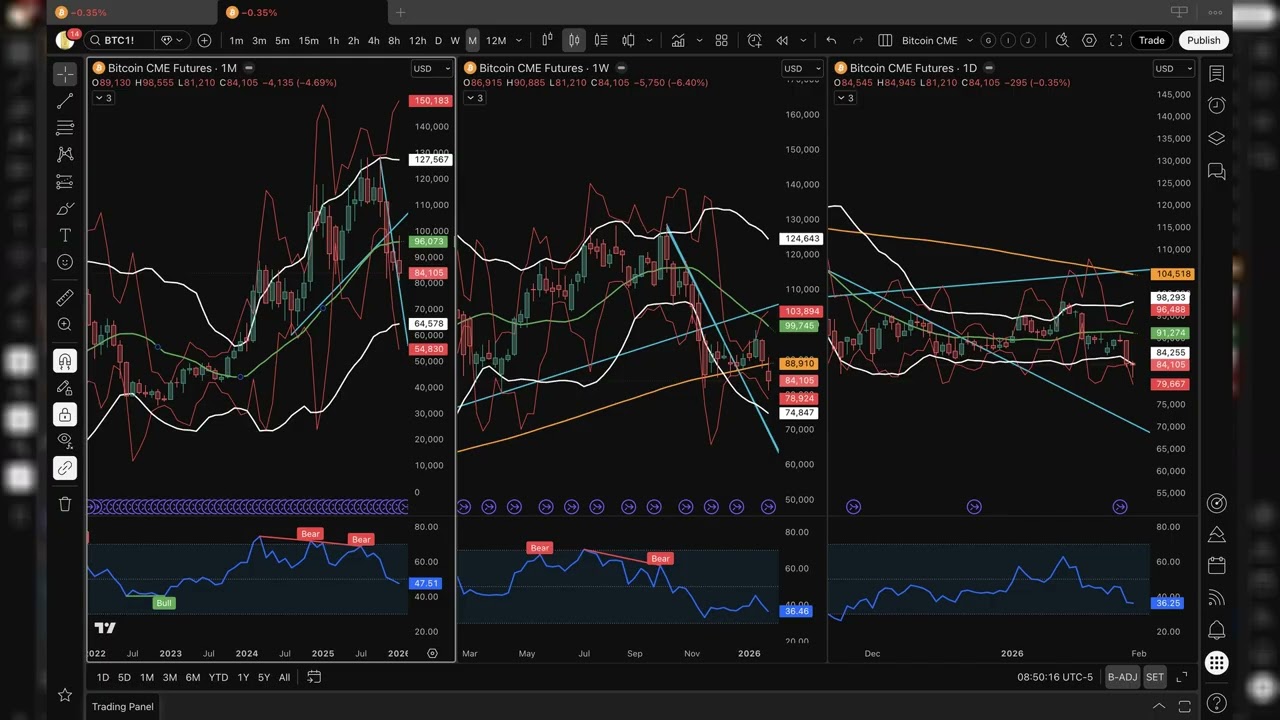Set date range to 3M

pos(170,678)
